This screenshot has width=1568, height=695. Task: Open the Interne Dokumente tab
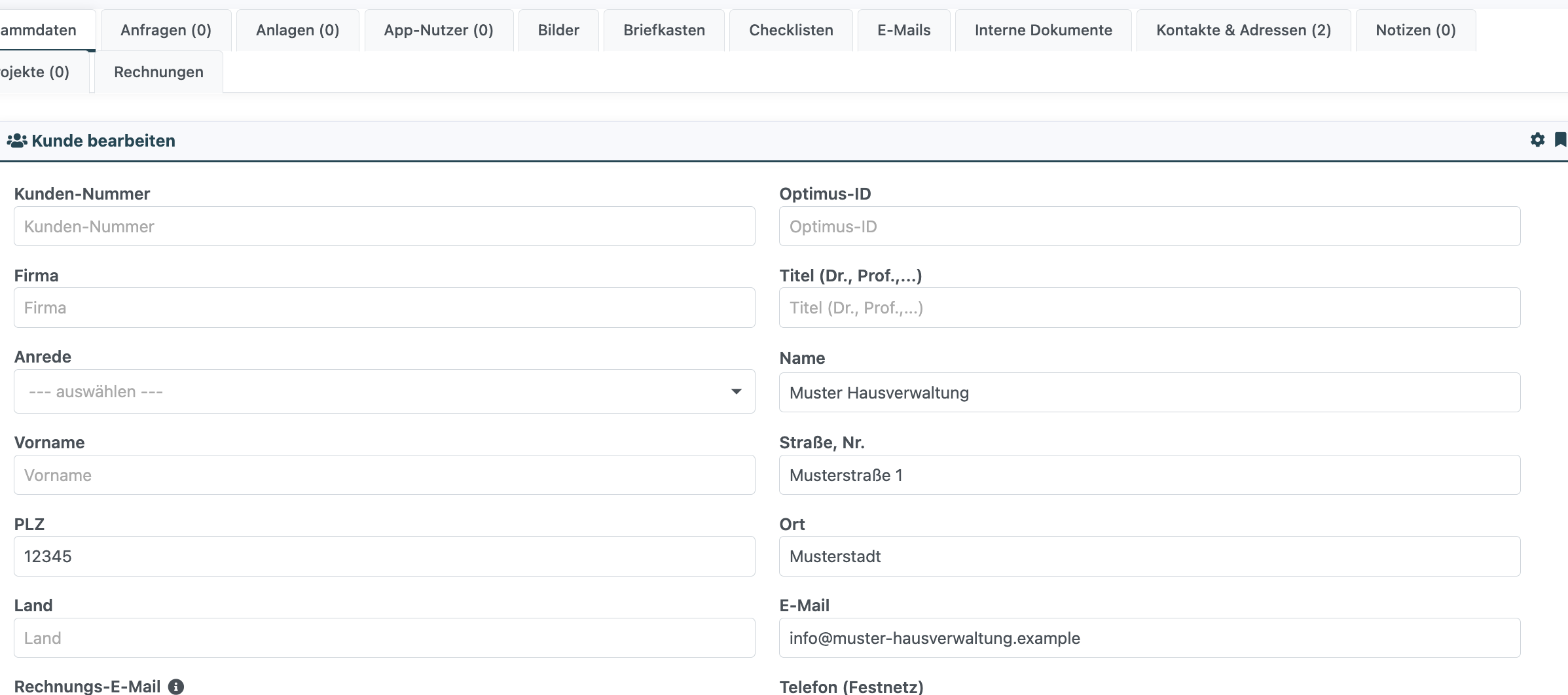tap(1043, 30)
